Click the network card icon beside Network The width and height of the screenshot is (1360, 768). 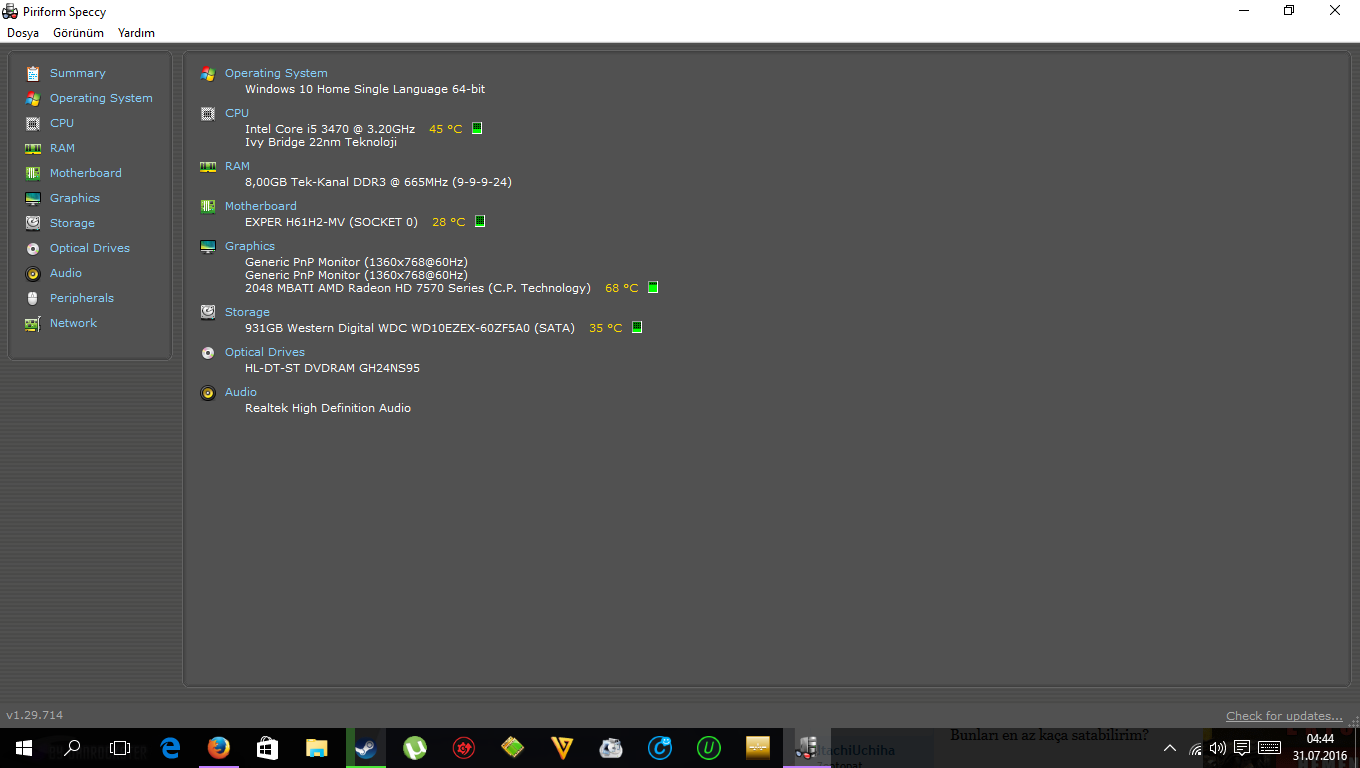coord(33,323)
